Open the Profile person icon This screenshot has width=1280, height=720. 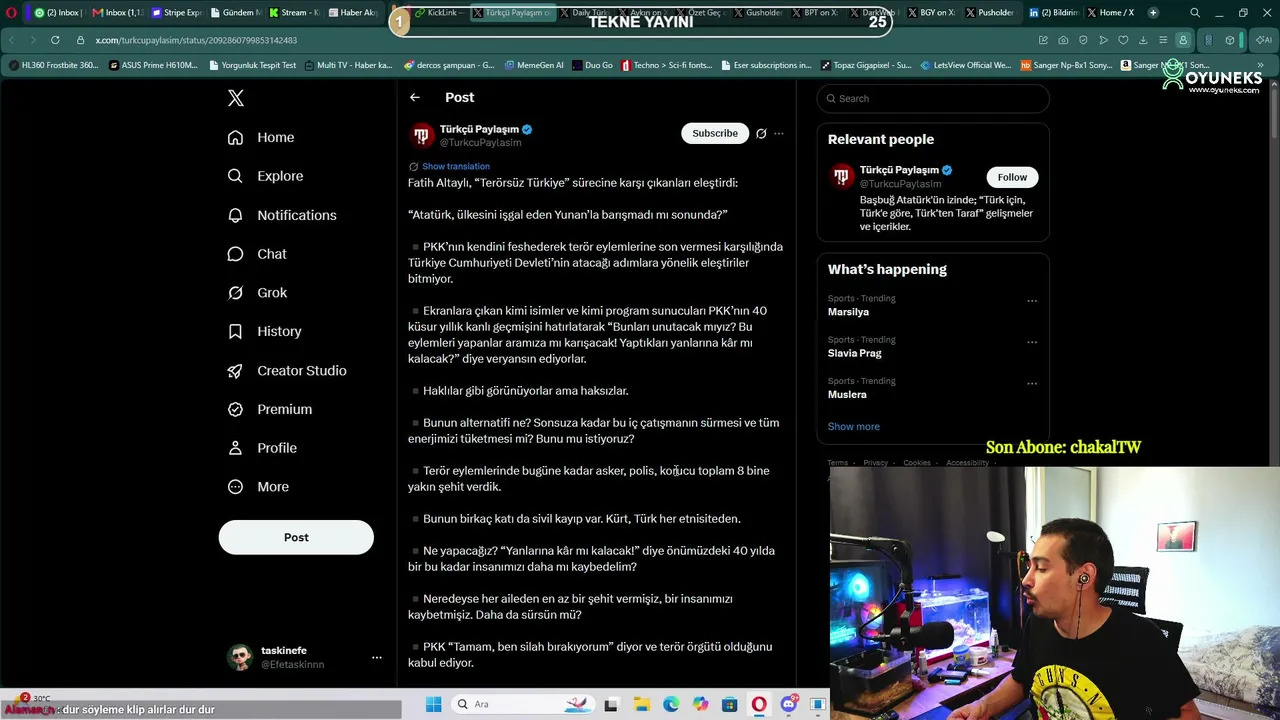tap(235, 448)
